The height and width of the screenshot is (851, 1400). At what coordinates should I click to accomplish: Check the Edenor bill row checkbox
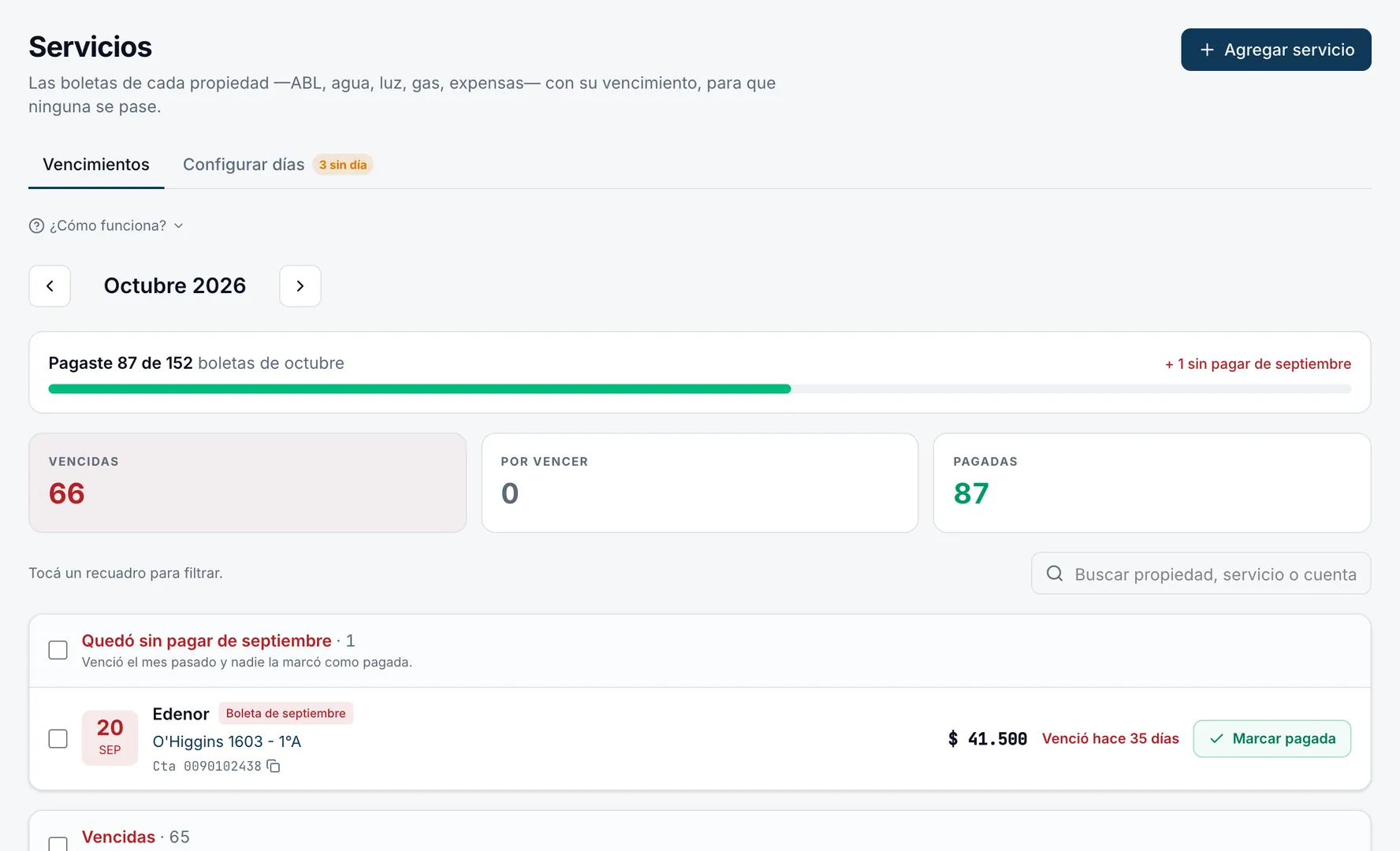[x=58, y=738]
